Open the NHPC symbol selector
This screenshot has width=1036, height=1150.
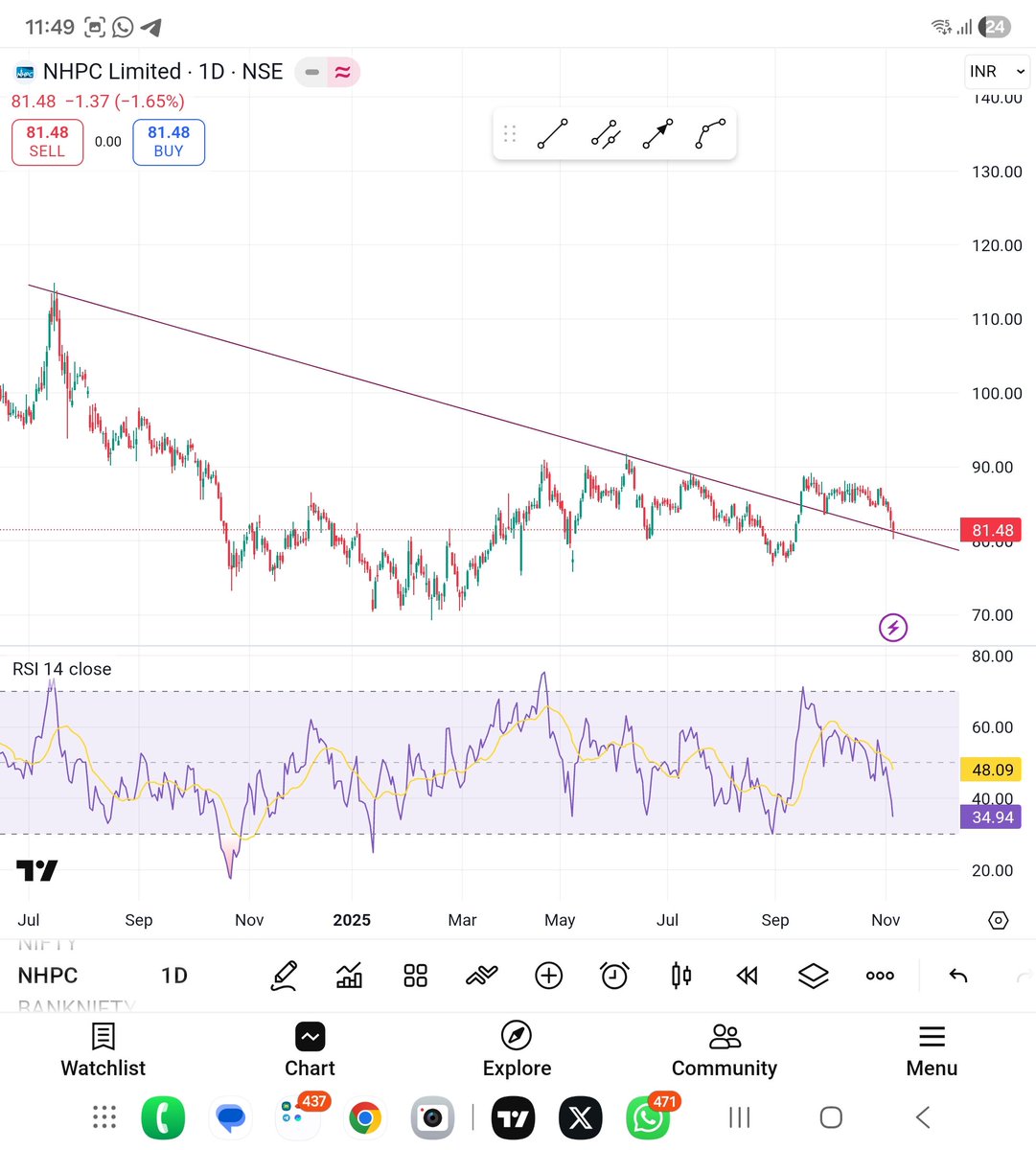(48, 976)
